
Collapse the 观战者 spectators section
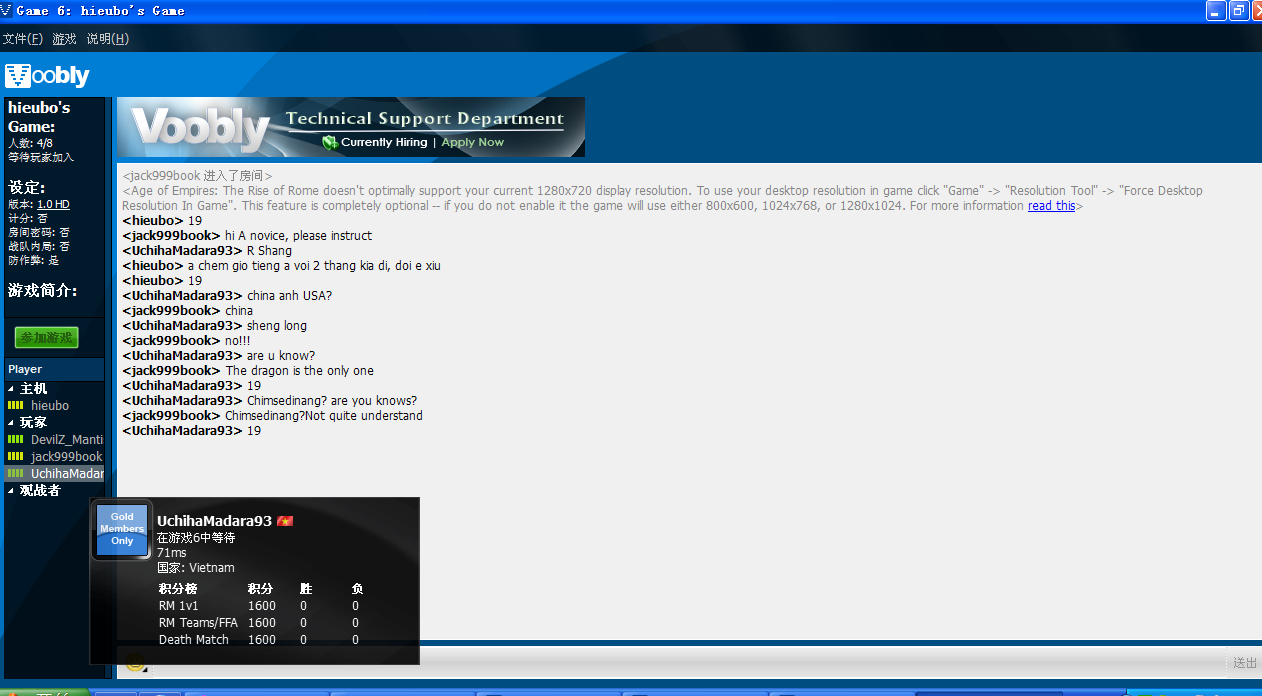11,489
